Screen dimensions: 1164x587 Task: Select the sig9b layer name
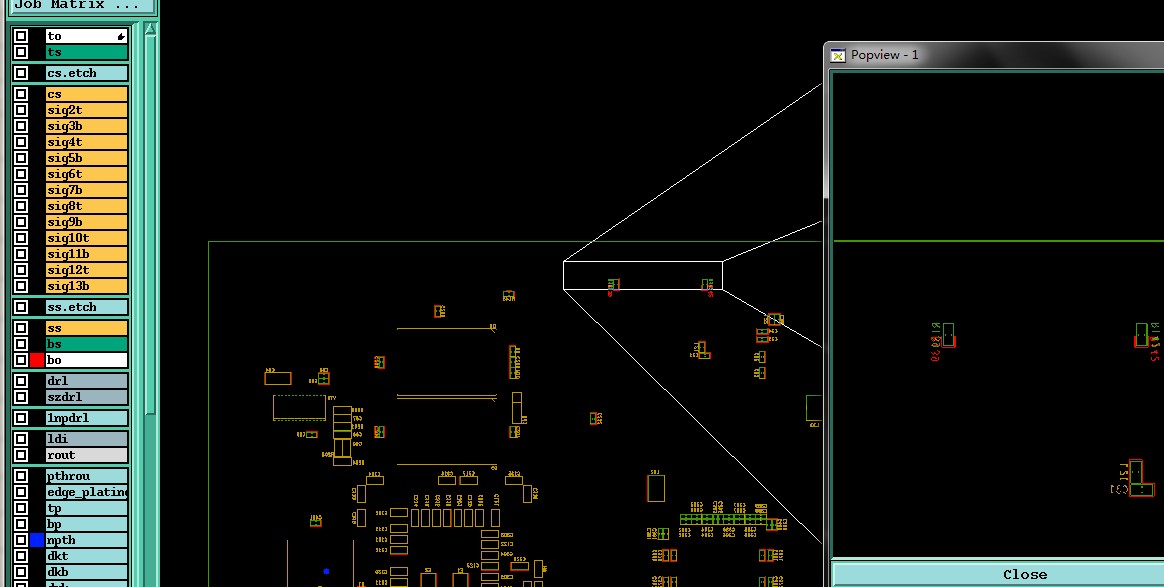pyautogui.click(x=87, y=222)
